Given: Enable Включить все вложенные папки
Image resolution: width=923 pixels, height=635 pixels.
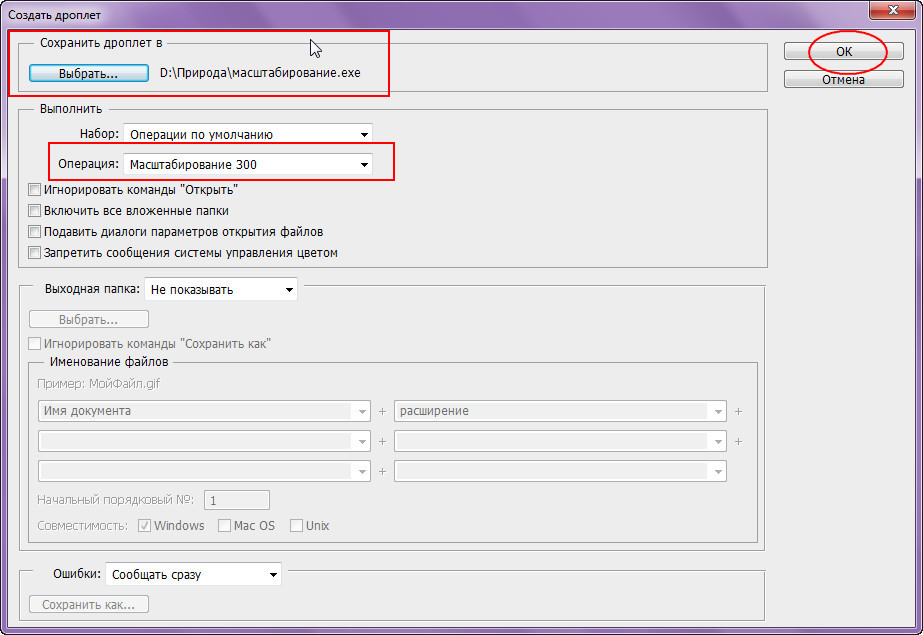Looking at the screenshot, I should [35, 211].
